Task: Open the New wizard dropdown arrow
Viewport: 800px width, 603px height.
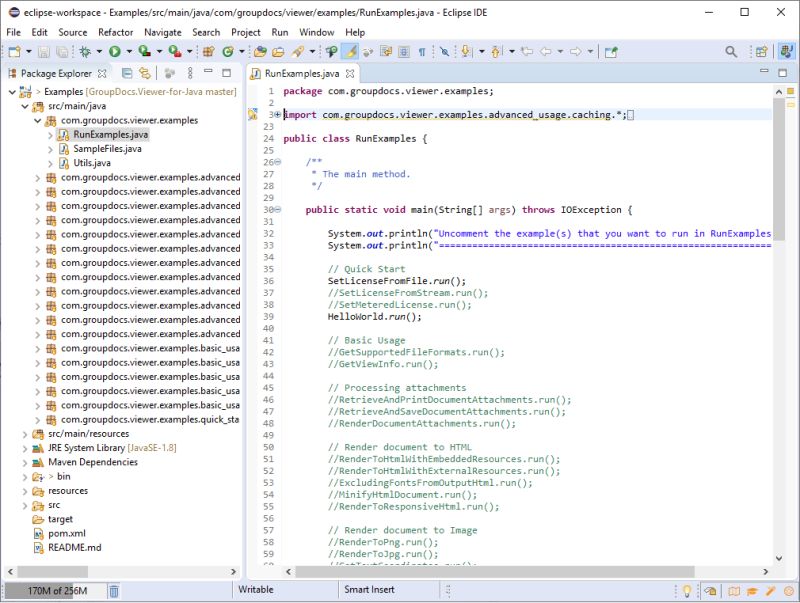Action: tap(29, 52)
